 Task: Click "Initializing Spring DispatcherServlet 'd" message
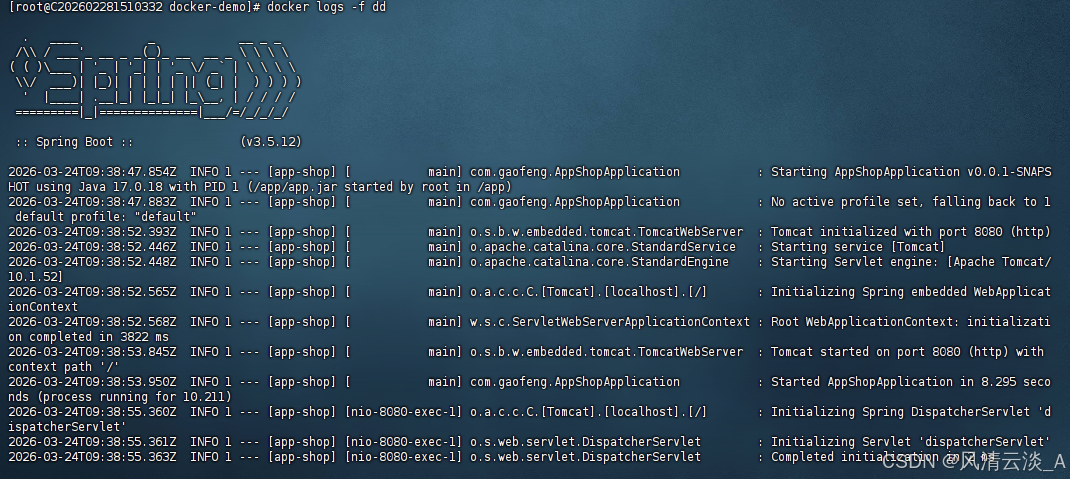(911, 412)
